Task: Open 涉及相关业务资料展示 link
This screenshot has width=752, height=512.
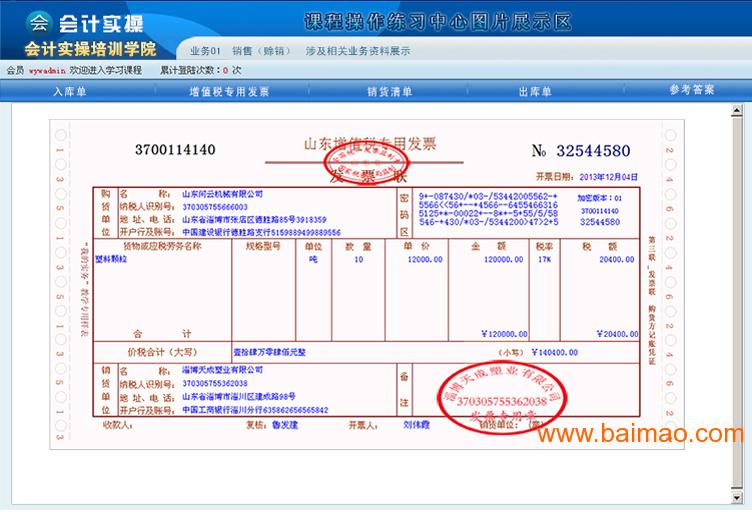Action: pyautogui.click(x=357, y=50)
